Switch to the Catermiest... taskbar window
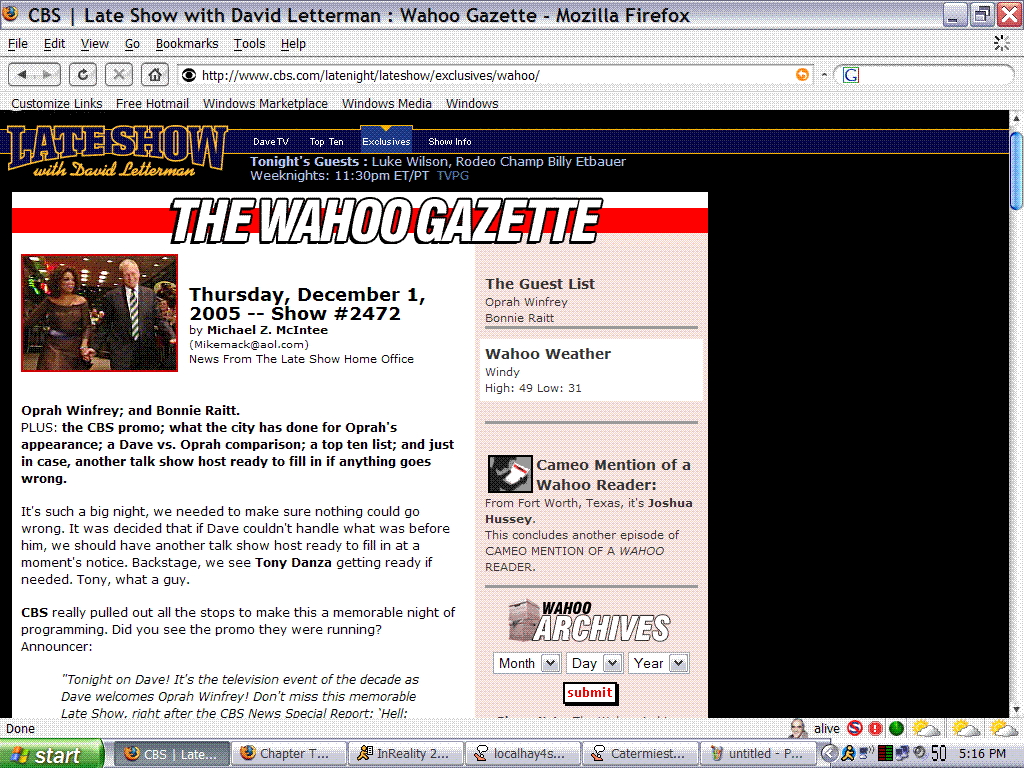 click(640, 754)
